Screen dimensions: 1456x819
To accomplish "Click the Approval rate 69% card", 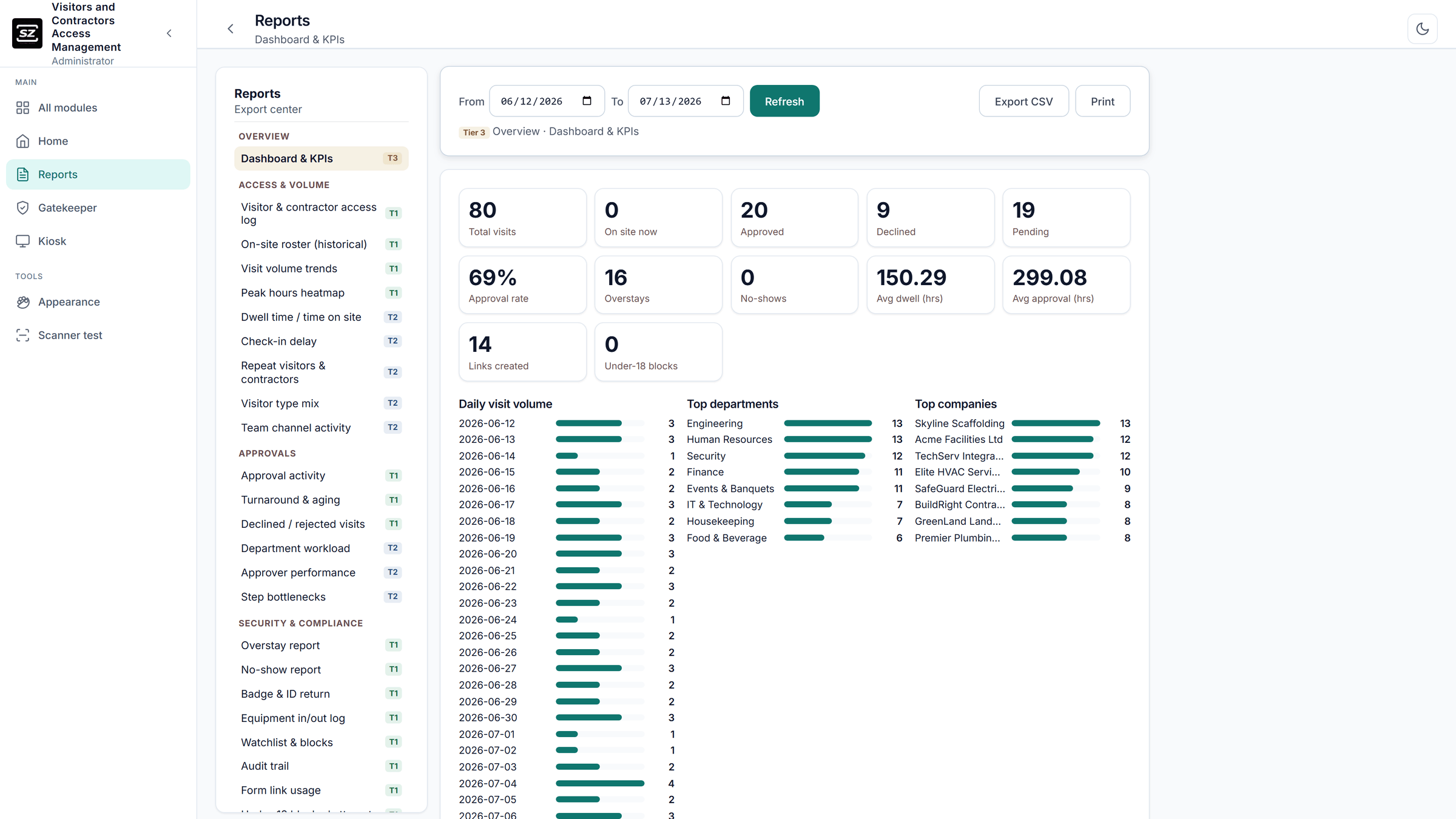I will coord(522,285).
